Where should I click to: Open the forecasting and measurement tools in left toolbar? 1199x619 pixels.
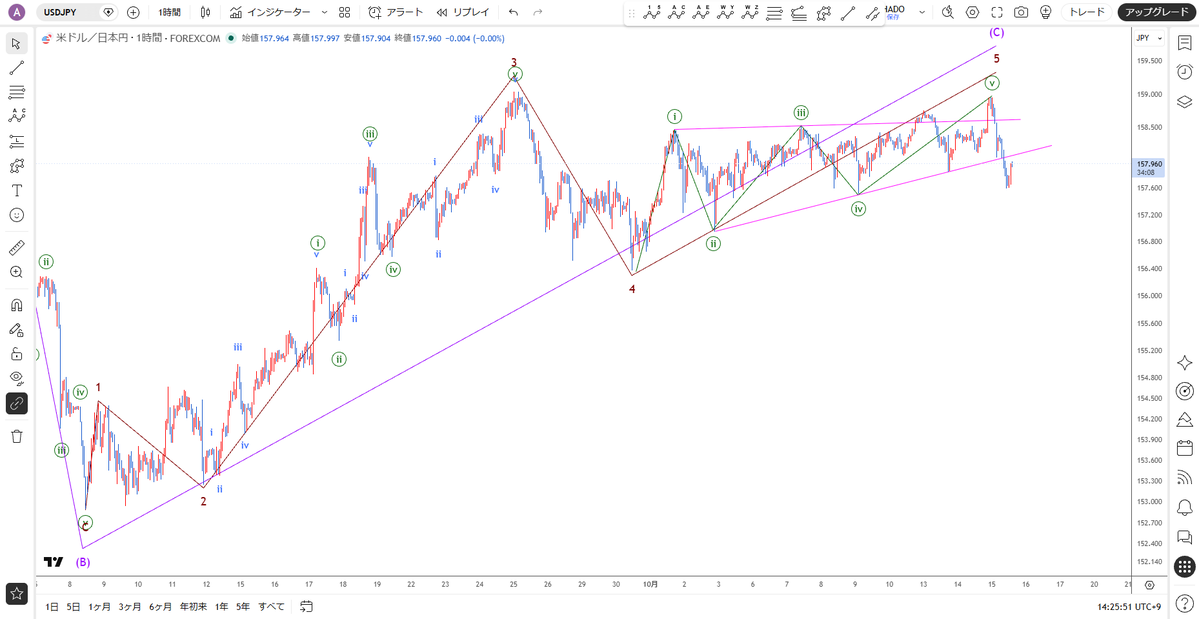tap(17, 141)
